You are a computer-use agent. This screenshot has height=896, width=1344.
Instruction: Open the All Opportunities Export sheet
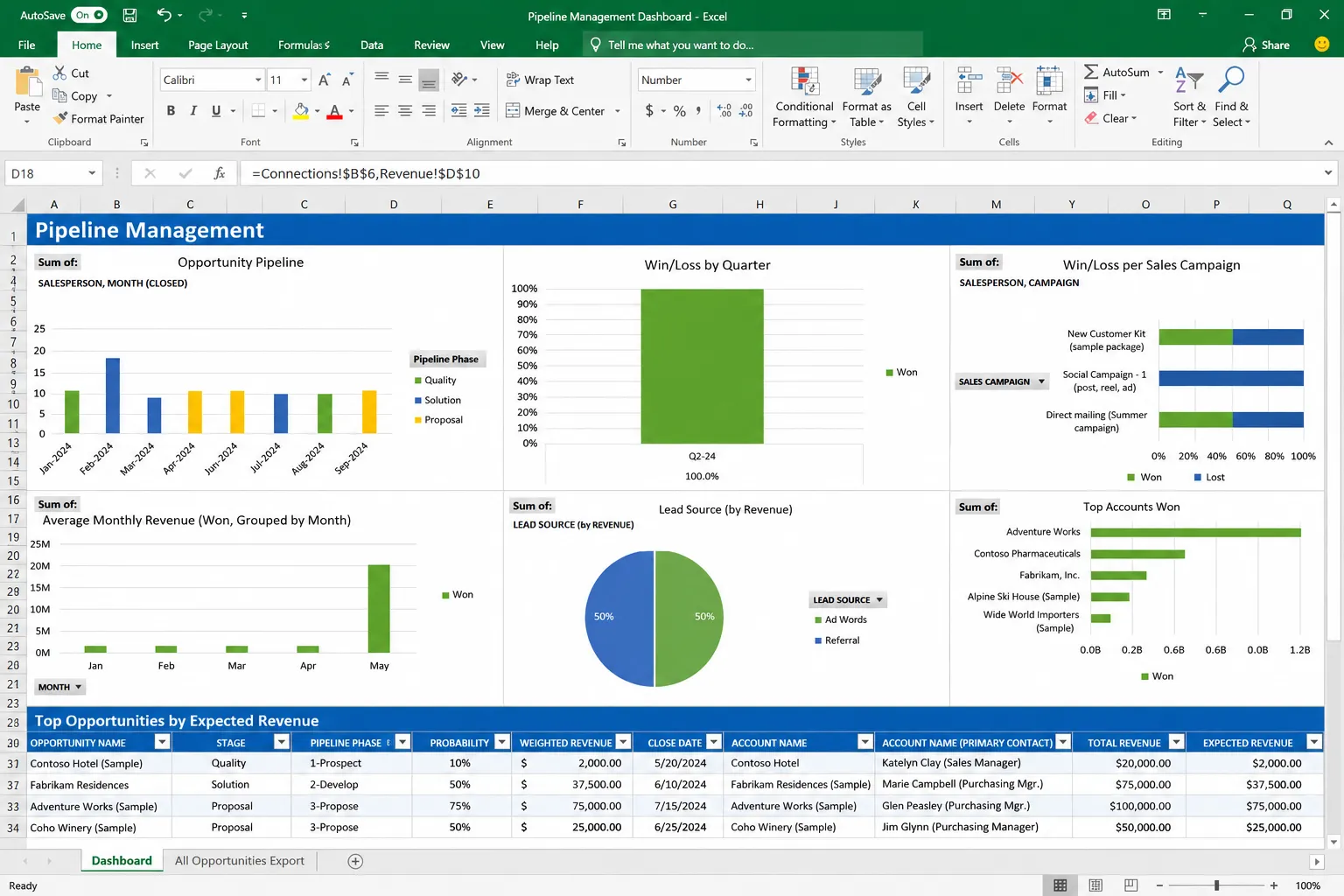tap(240, 861)
